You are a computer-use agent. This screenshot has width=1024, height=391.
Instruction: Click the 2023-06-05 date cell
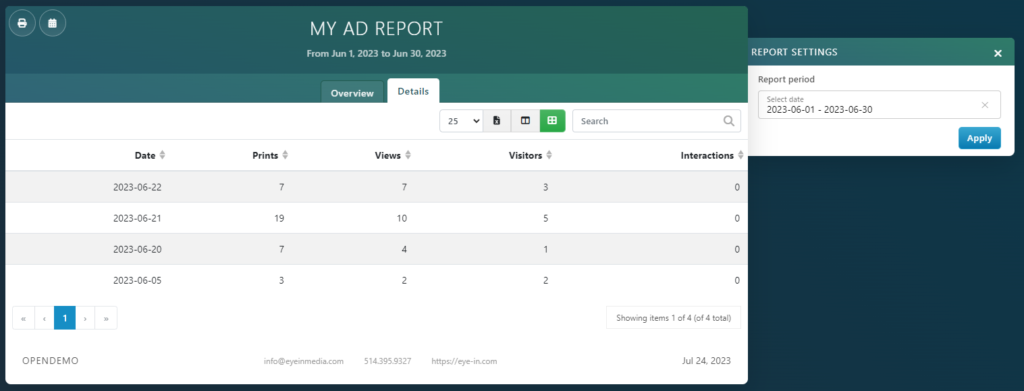pos(137,281)
